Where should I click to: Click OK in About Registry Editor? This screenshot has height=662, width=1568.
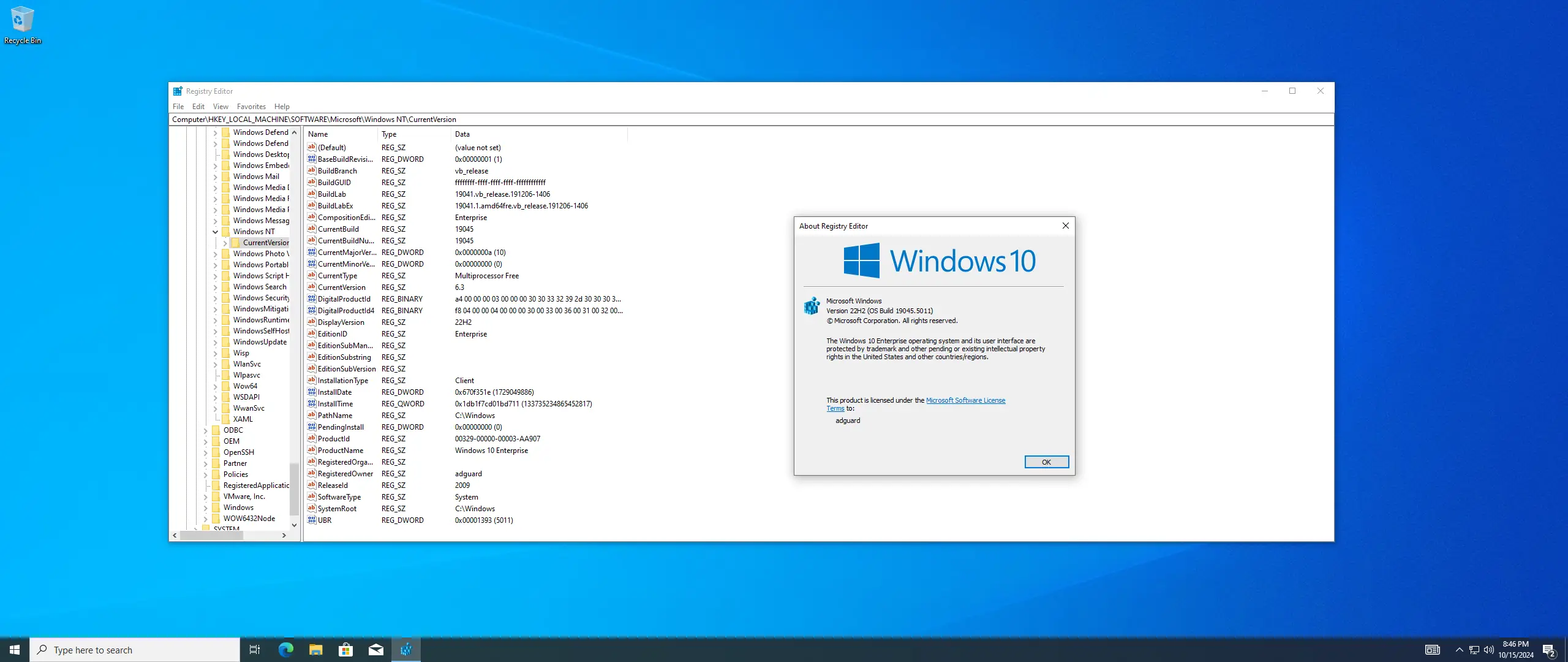(x=1046, y=462)
